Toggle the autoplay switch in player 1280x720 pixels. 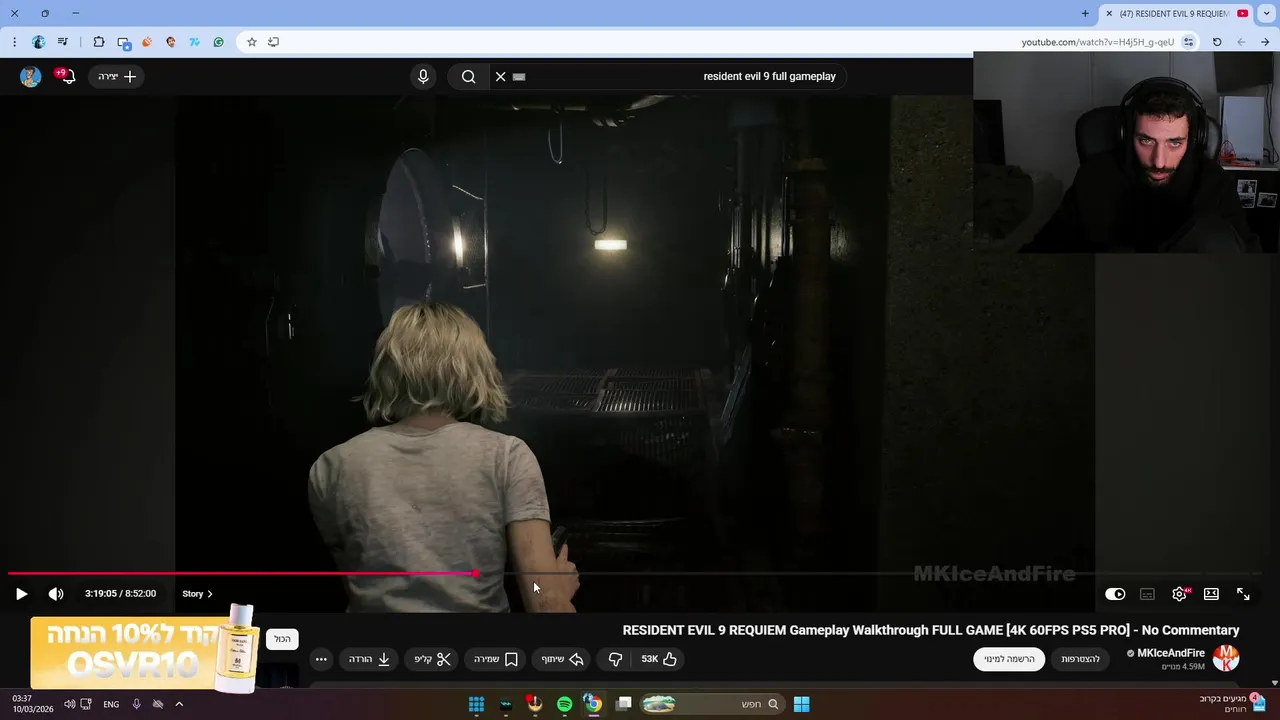point(1115,594)
